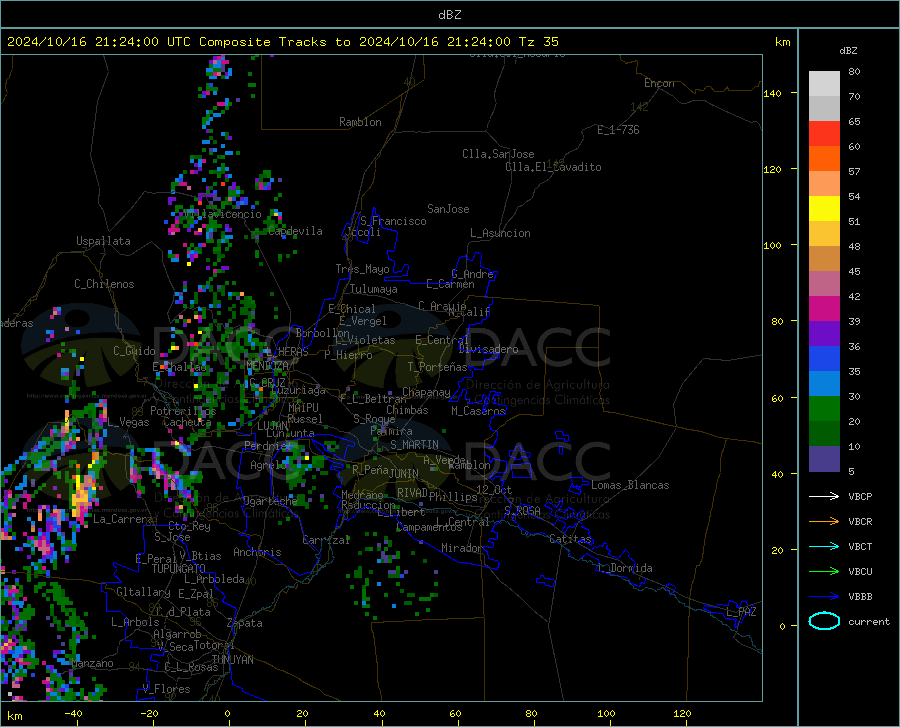Click the blue VBBB arrow in legend
This screenshot has height=727, width=900.
[824, 597]
